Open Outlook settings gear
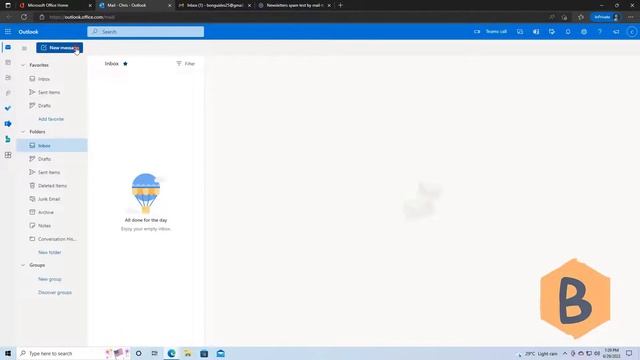 point(584,31)
